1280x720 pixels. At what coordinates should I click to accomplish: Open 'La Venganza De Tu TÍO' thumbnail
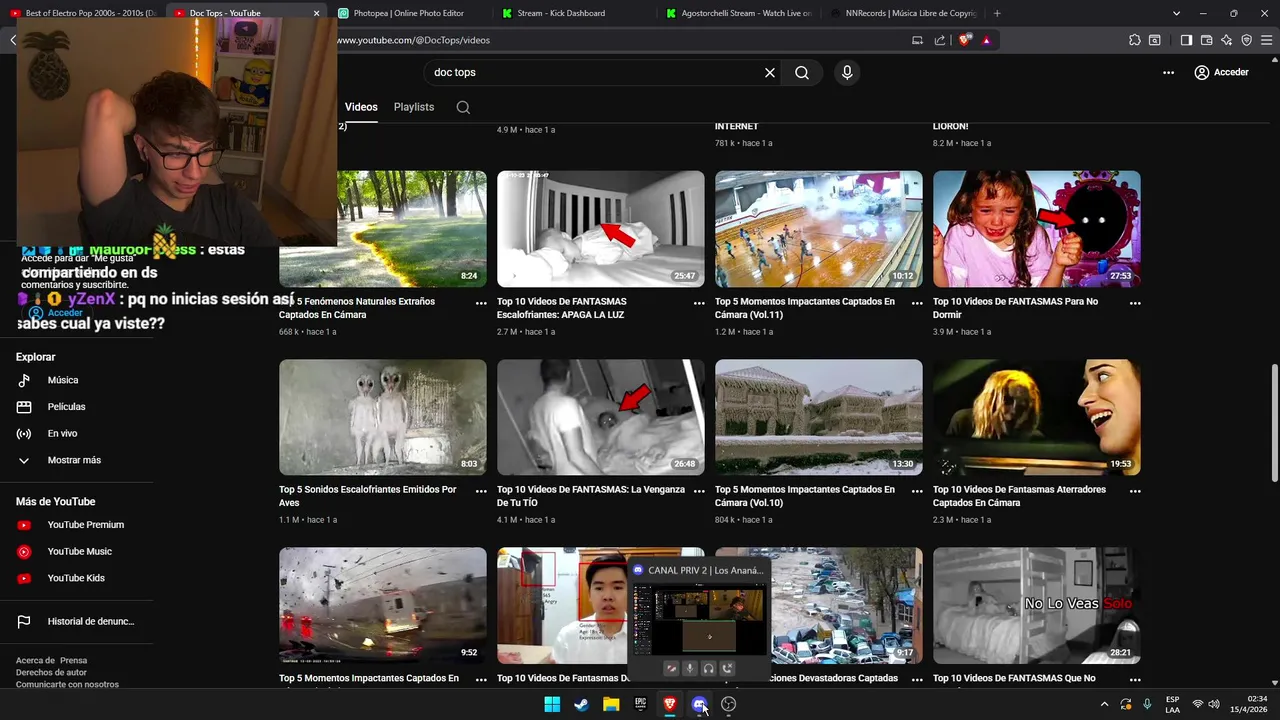[x=601, y=417]
